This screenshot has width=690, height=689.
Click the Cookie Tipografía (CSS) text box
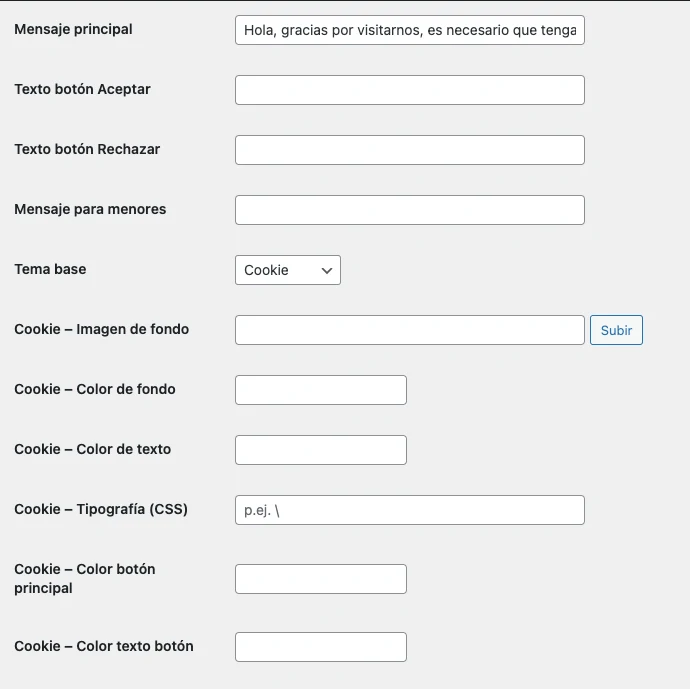[x=409, y=510]
